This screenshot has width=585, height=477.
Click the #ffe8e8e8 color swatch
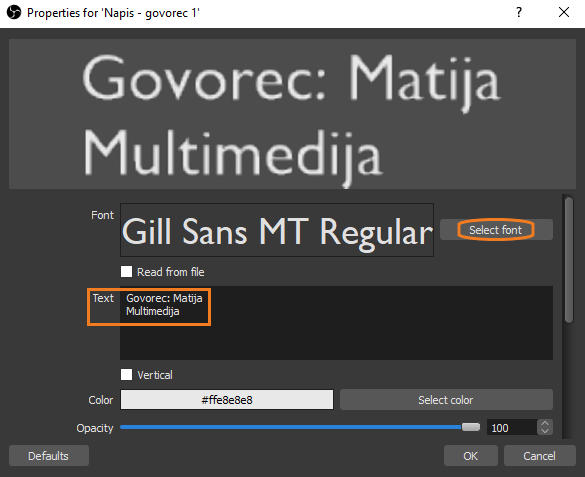[227, 400]
